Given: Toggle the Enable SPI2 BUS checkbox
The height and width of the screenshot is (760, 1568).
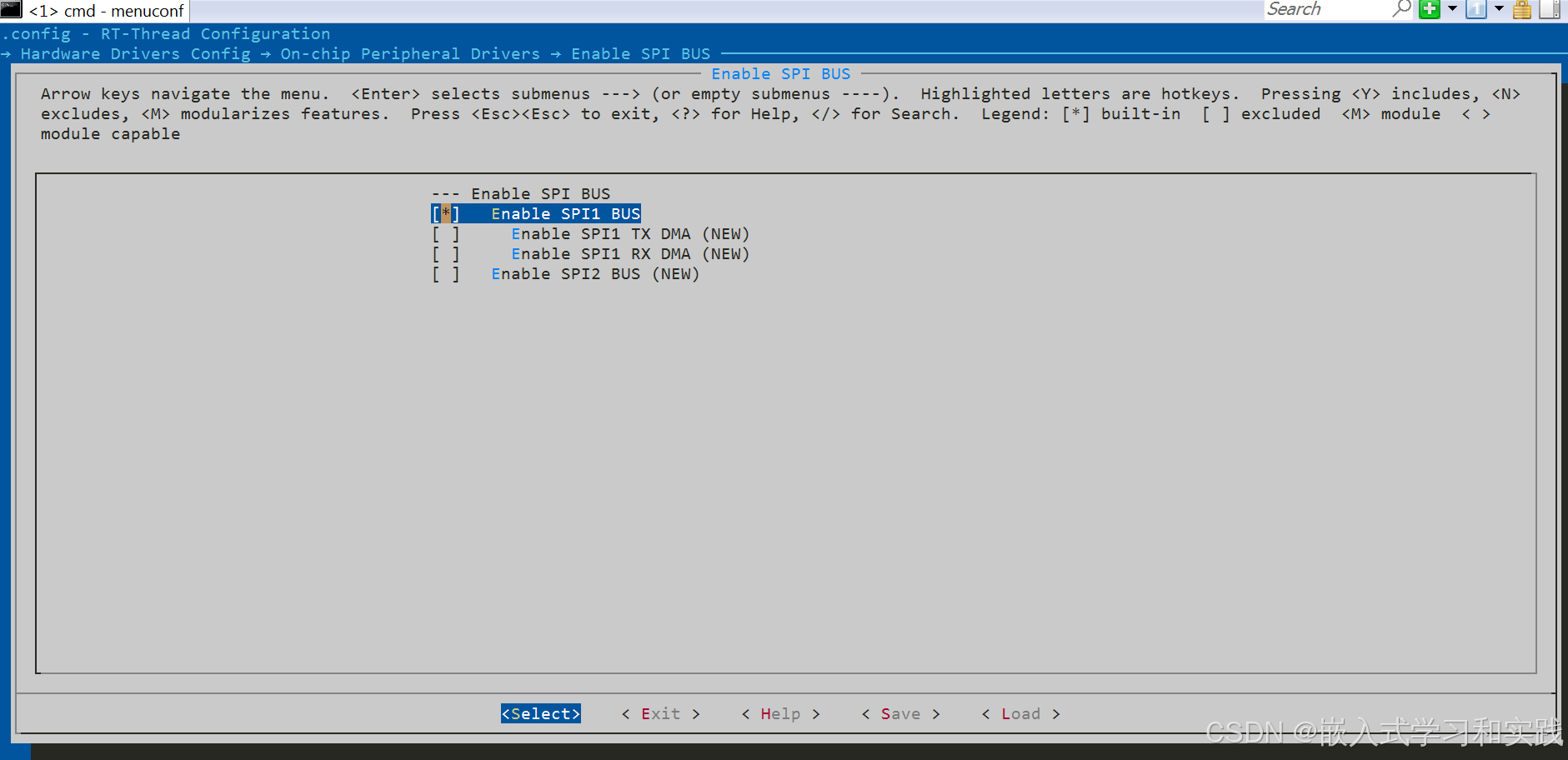Looking at the screenshot, I should [445, 274].
